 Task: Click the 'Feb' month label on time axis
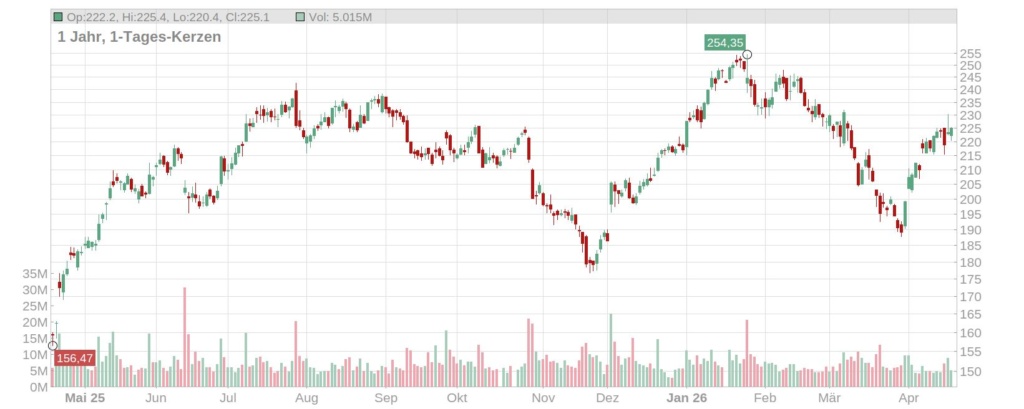pyautogui.click(x=765, y=398)
